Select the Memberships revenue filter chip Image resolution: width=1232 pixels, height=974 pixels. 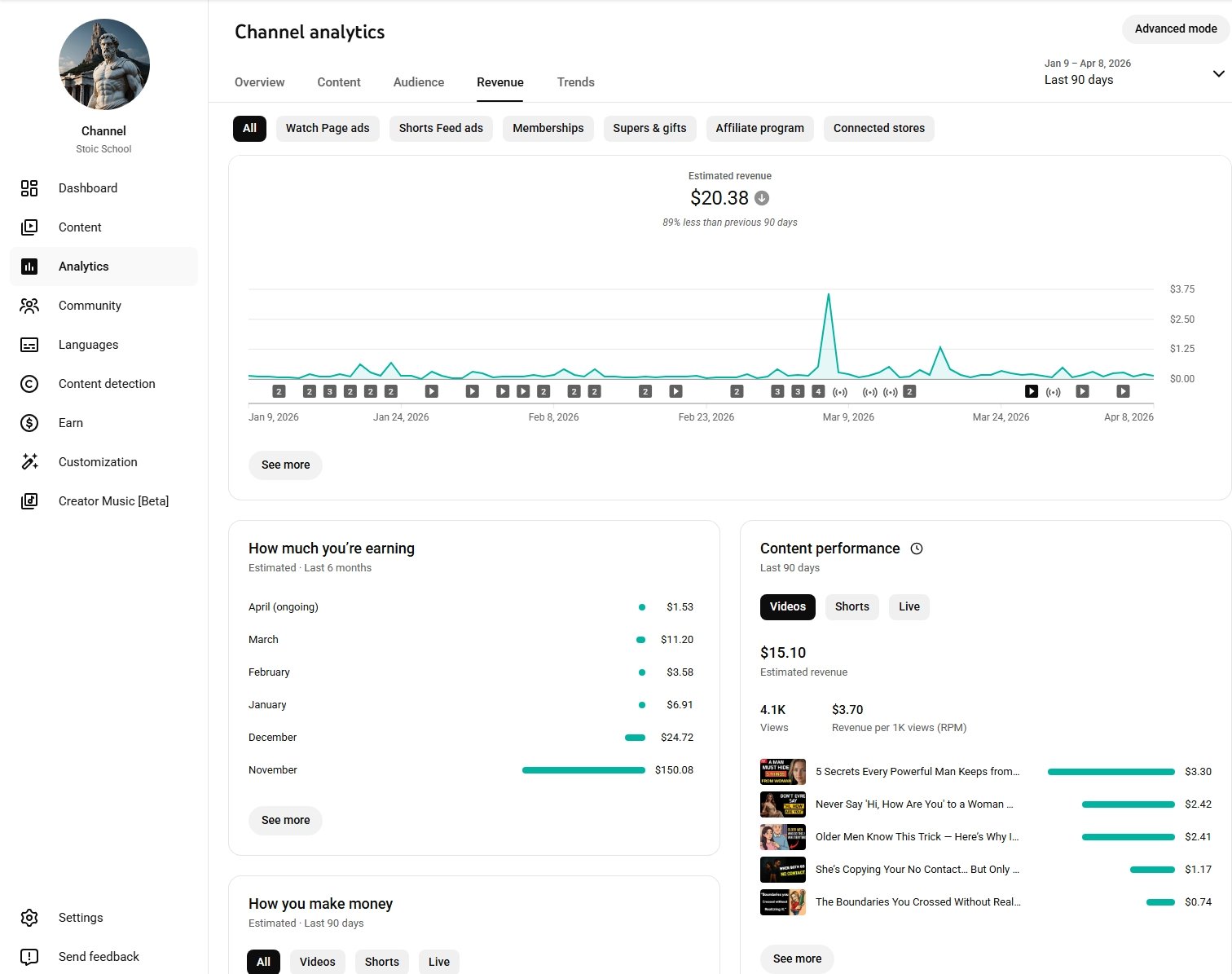(548, 128)
